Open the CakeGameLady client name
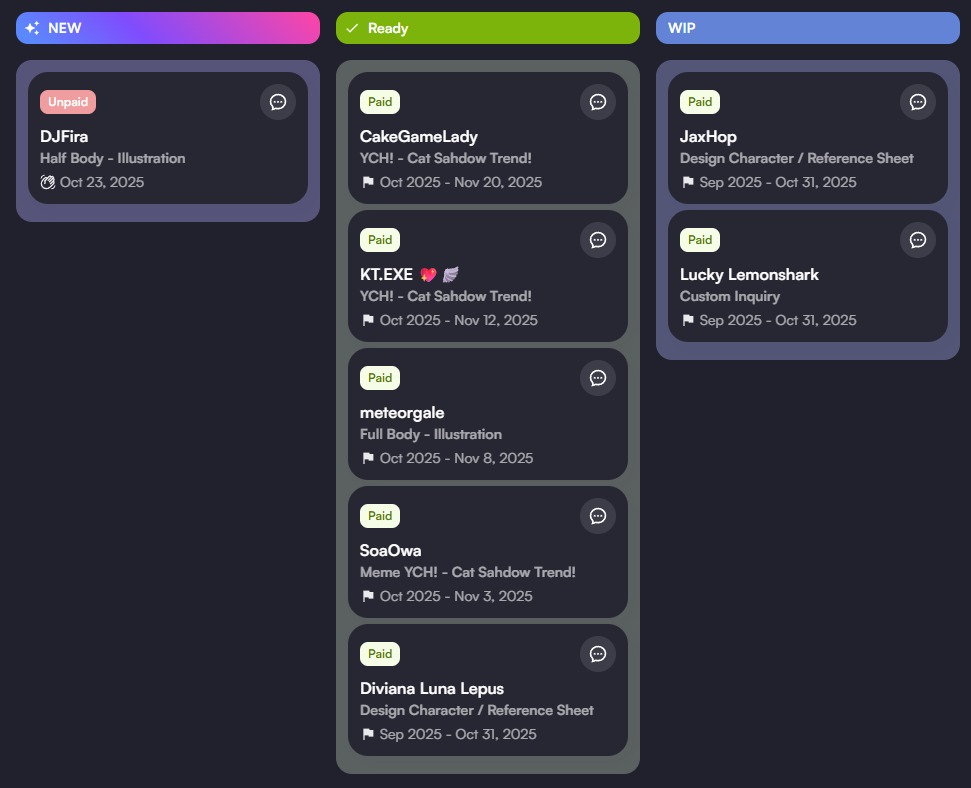This screenshot has height=788, width=971. [419, 137]
